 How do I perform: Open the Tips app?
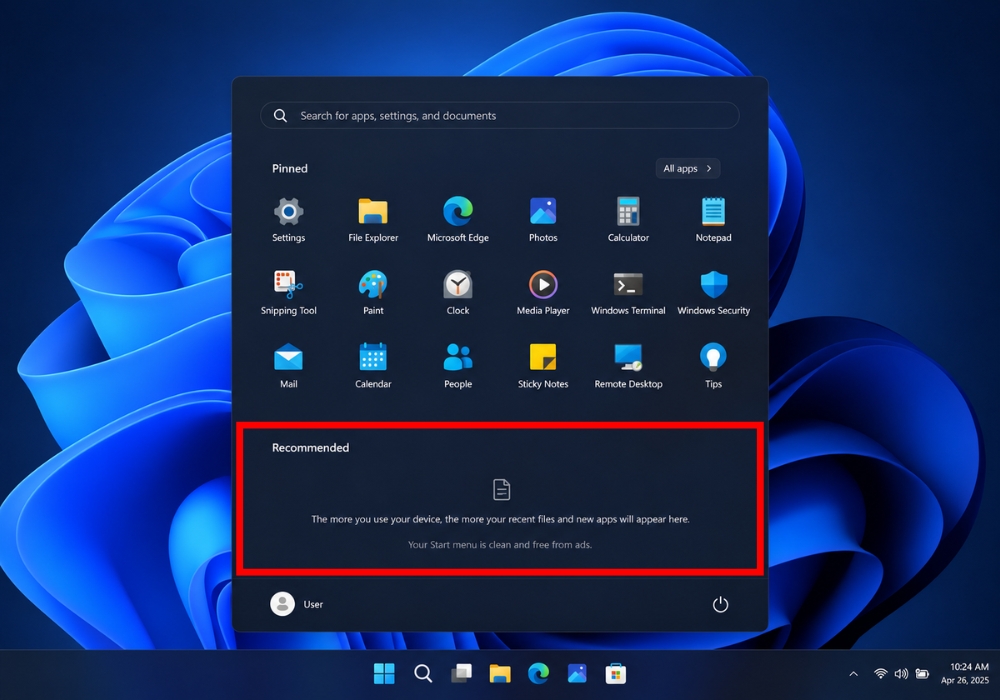(713, 366)
